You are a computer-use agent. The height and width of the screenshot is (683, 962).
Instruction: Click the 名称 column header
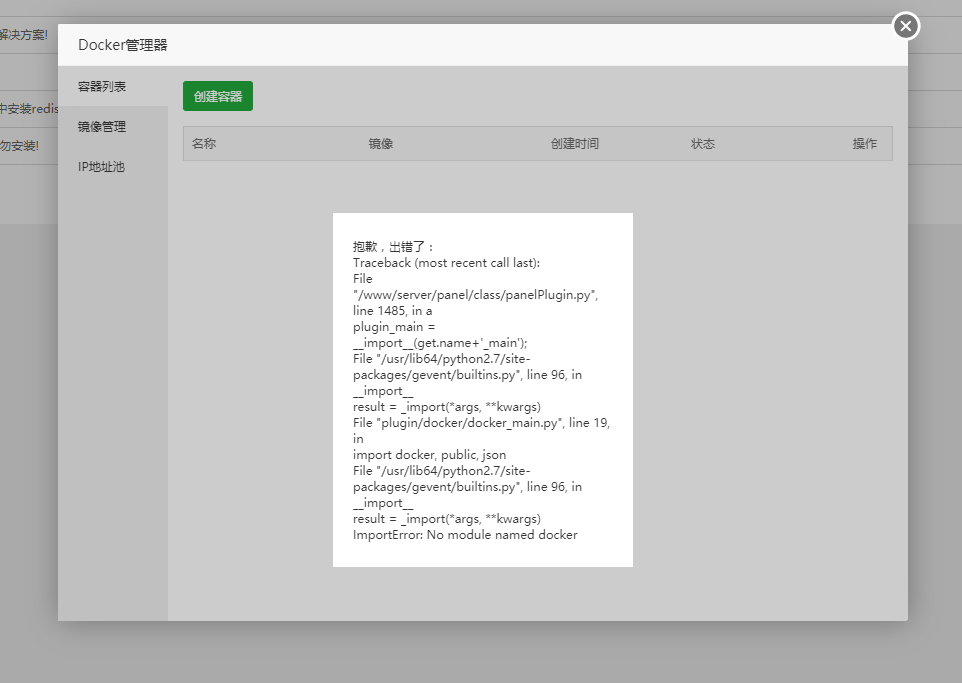[204, 144]
